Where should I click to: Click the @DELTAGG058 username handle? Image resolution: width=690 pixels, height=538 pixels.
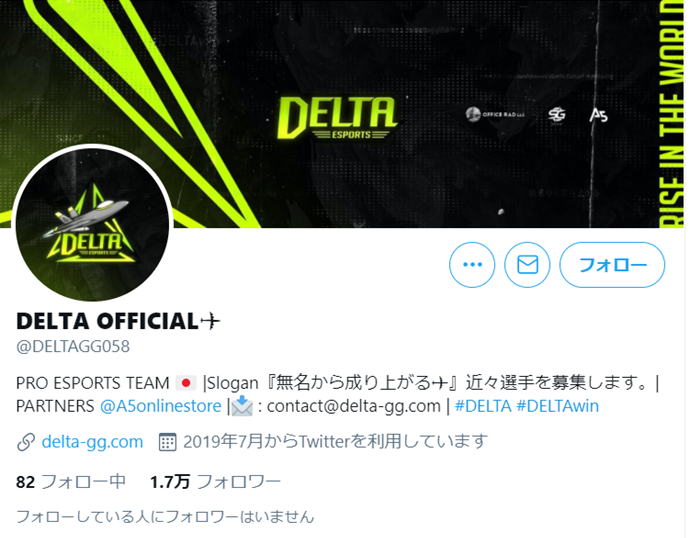pos(73,347)
